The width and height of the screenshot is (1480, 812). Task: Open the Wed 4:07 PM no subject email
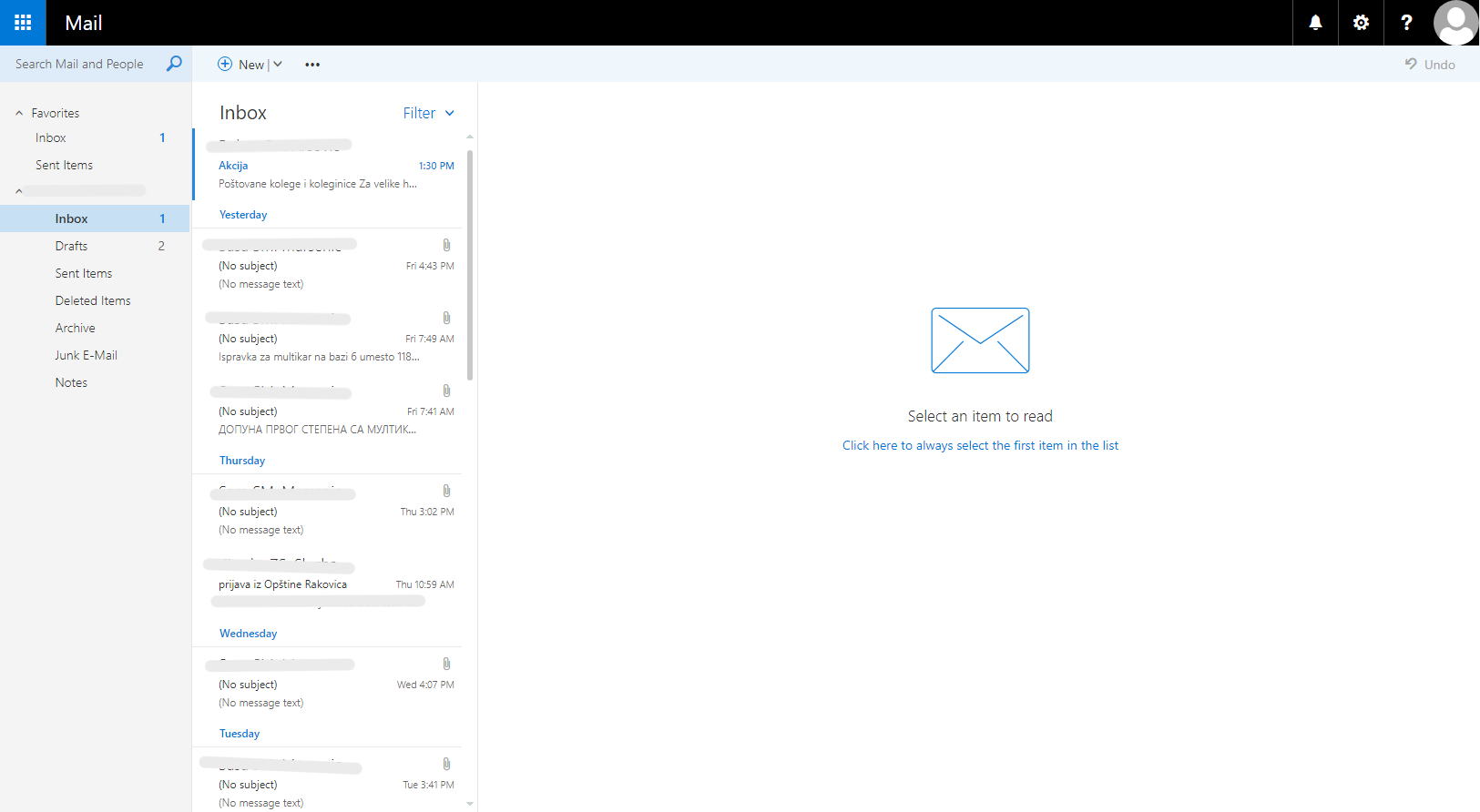[328, 684]
